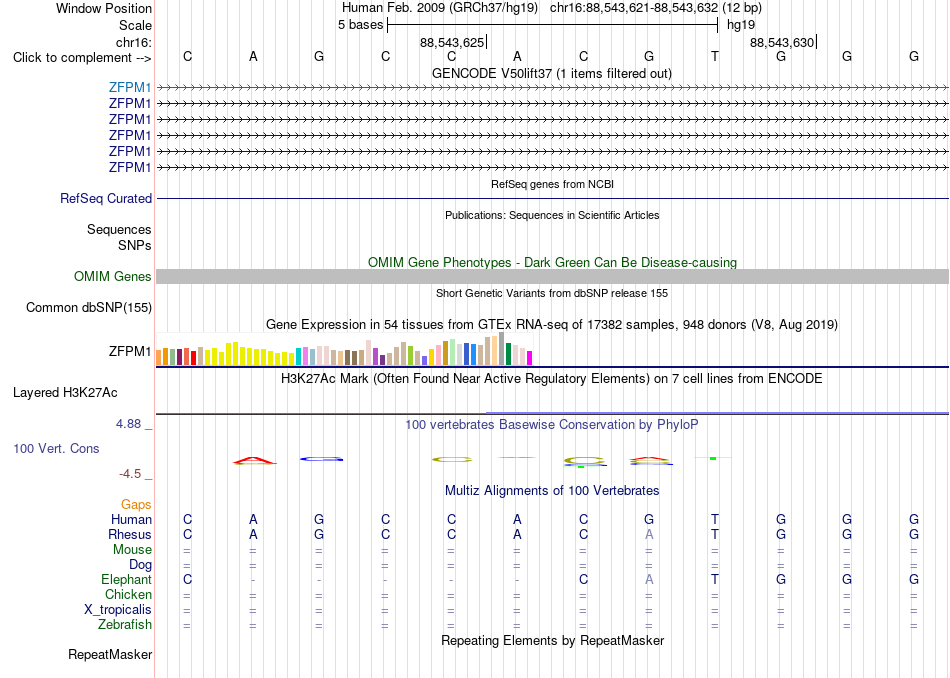Click the tallest gray bar in the GTEx chart
The image size is (950, 678).
pyautogui.click(x=502, y=348)
